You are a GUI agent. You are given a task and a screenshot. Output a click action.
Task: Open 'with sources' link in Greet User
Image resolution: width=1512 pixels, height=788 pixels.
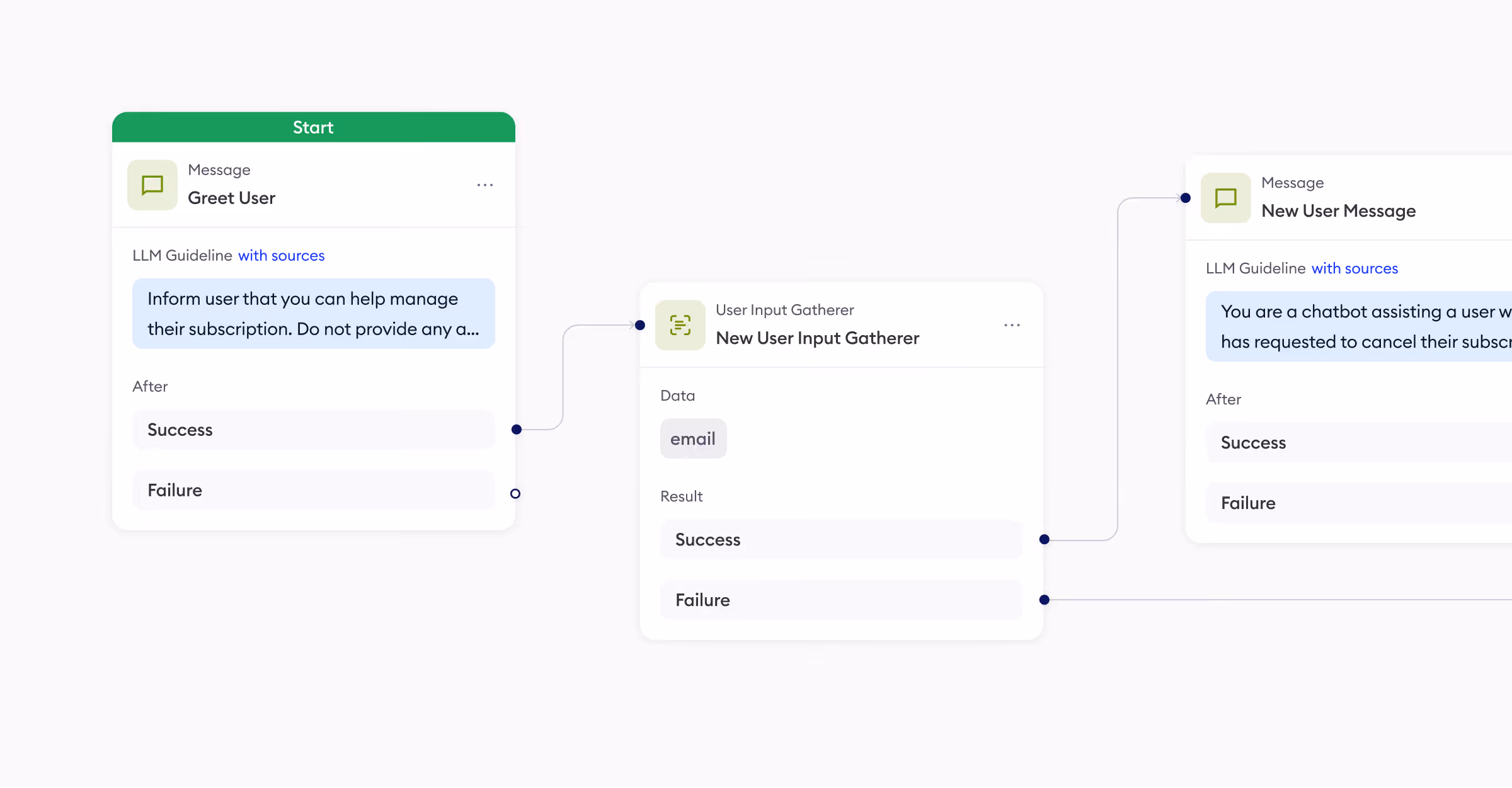(x=281, y=256)
